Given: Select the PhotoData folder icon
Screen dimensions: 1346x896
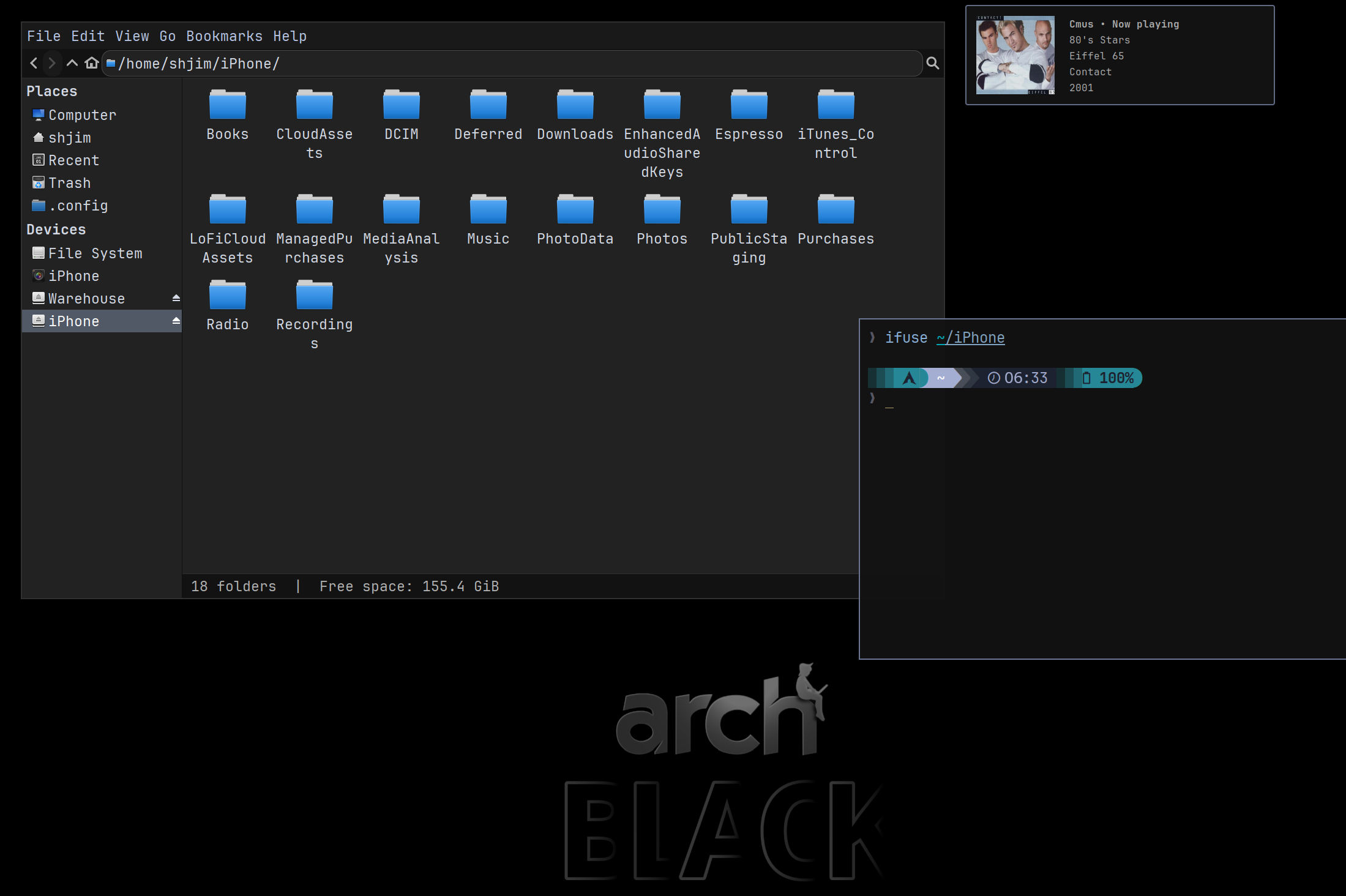Looking at the screenshot, I should point(575,209).
